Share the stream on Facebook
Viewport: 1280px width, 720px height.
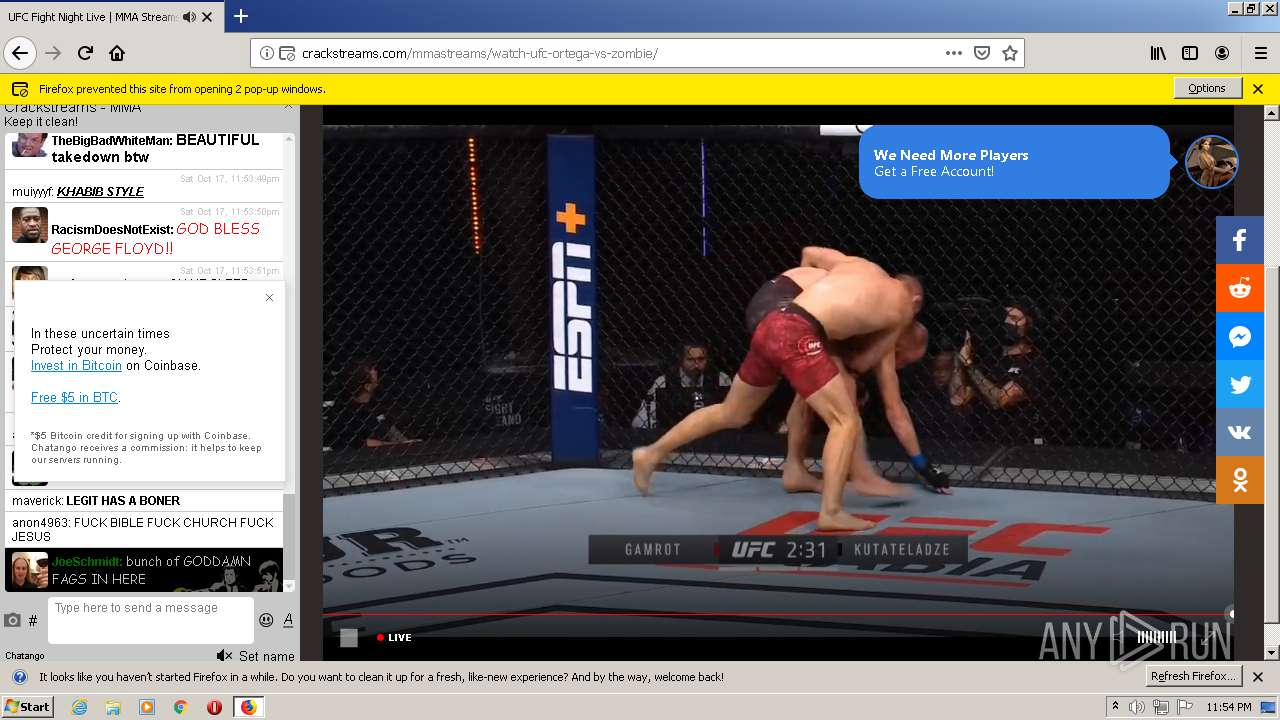pos(1240,240)
